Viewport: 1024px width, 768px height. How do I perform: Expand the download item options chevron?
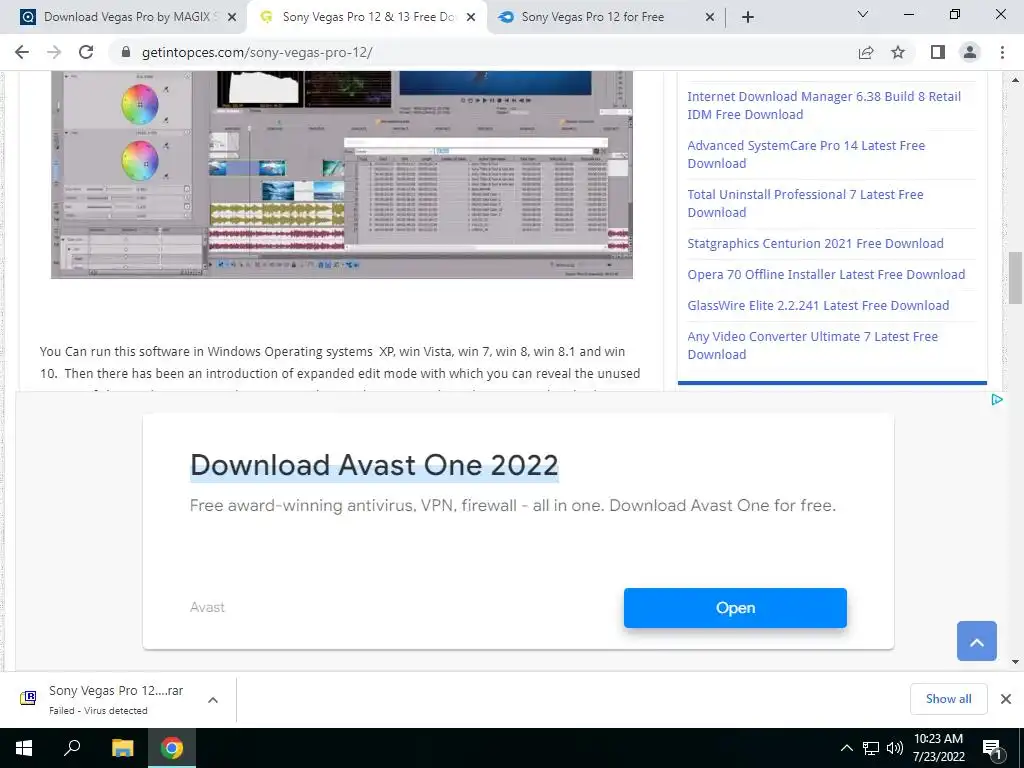(x=213, y=699)
